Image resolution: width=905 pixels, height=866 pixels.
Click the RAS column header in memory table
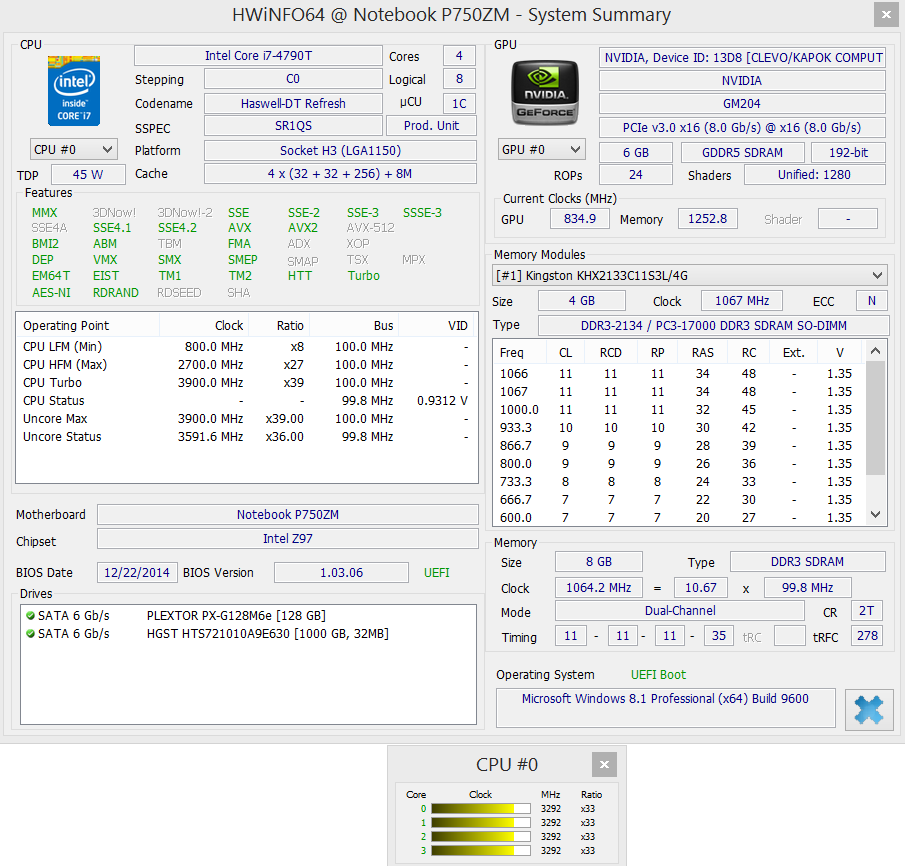click(x=702, y=352)
